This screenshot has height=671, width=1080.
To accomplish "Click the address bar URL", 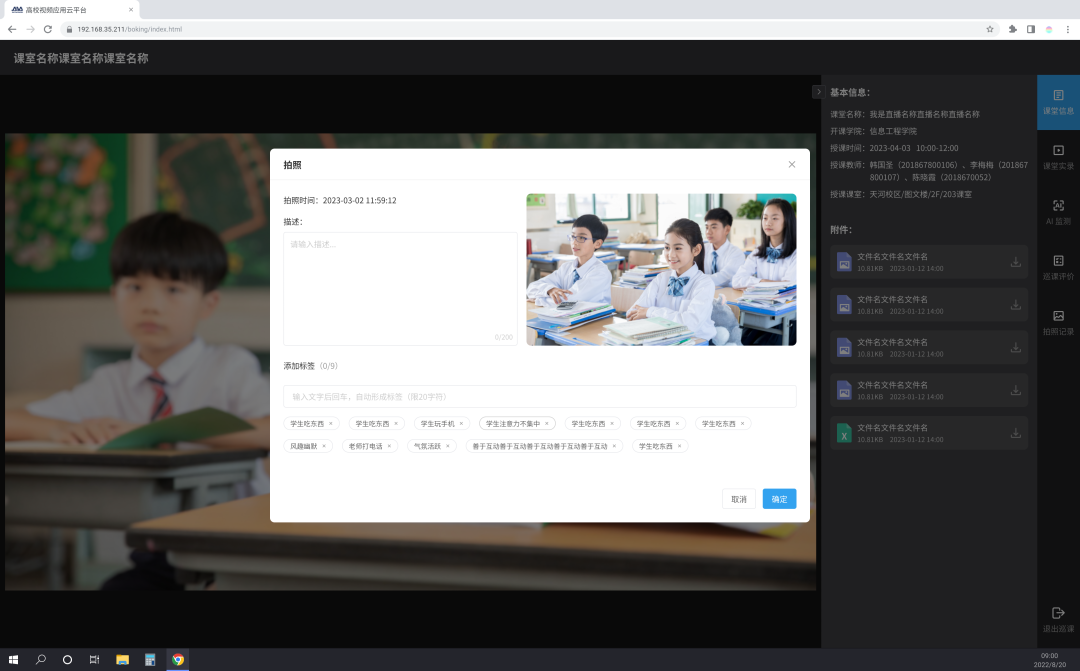I will (x=129, y=29).
